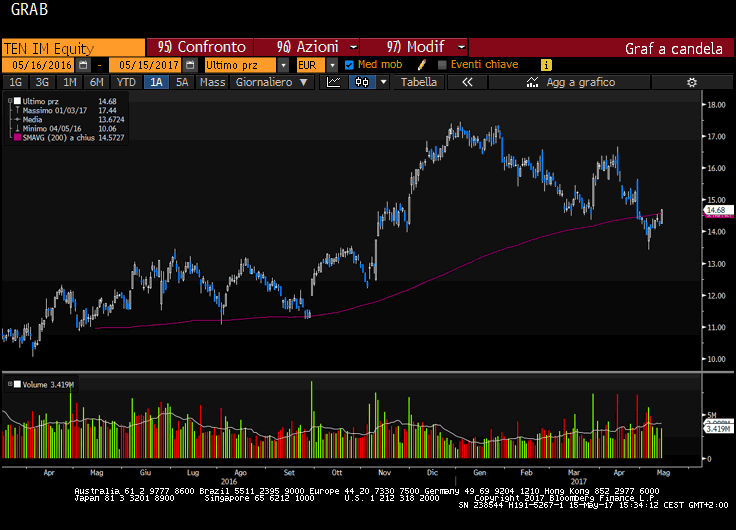
Task: Select the Mass range tab
Action: click(212, 82)
